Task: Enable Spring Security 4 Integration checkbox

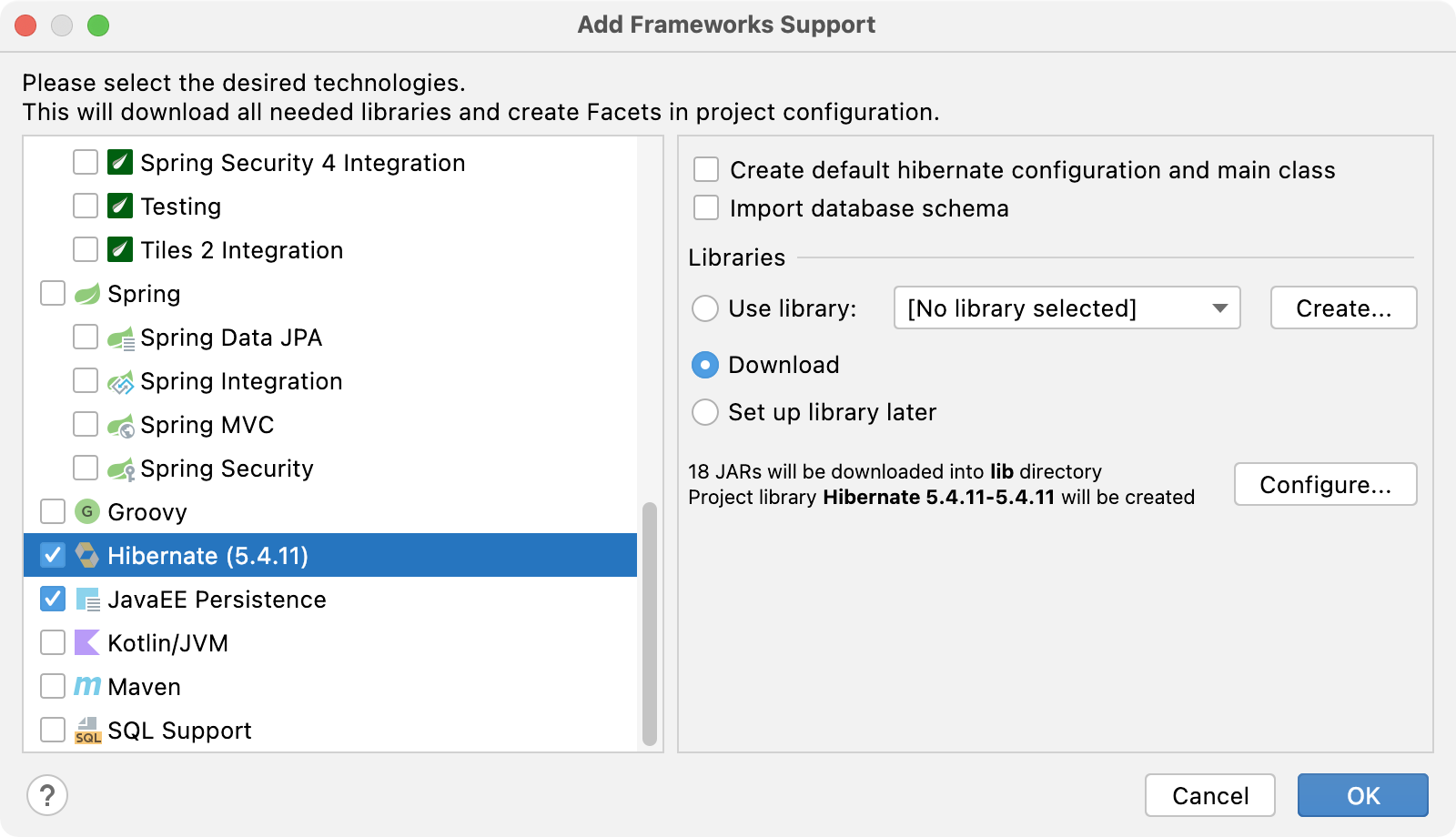Action: point(86,162)
